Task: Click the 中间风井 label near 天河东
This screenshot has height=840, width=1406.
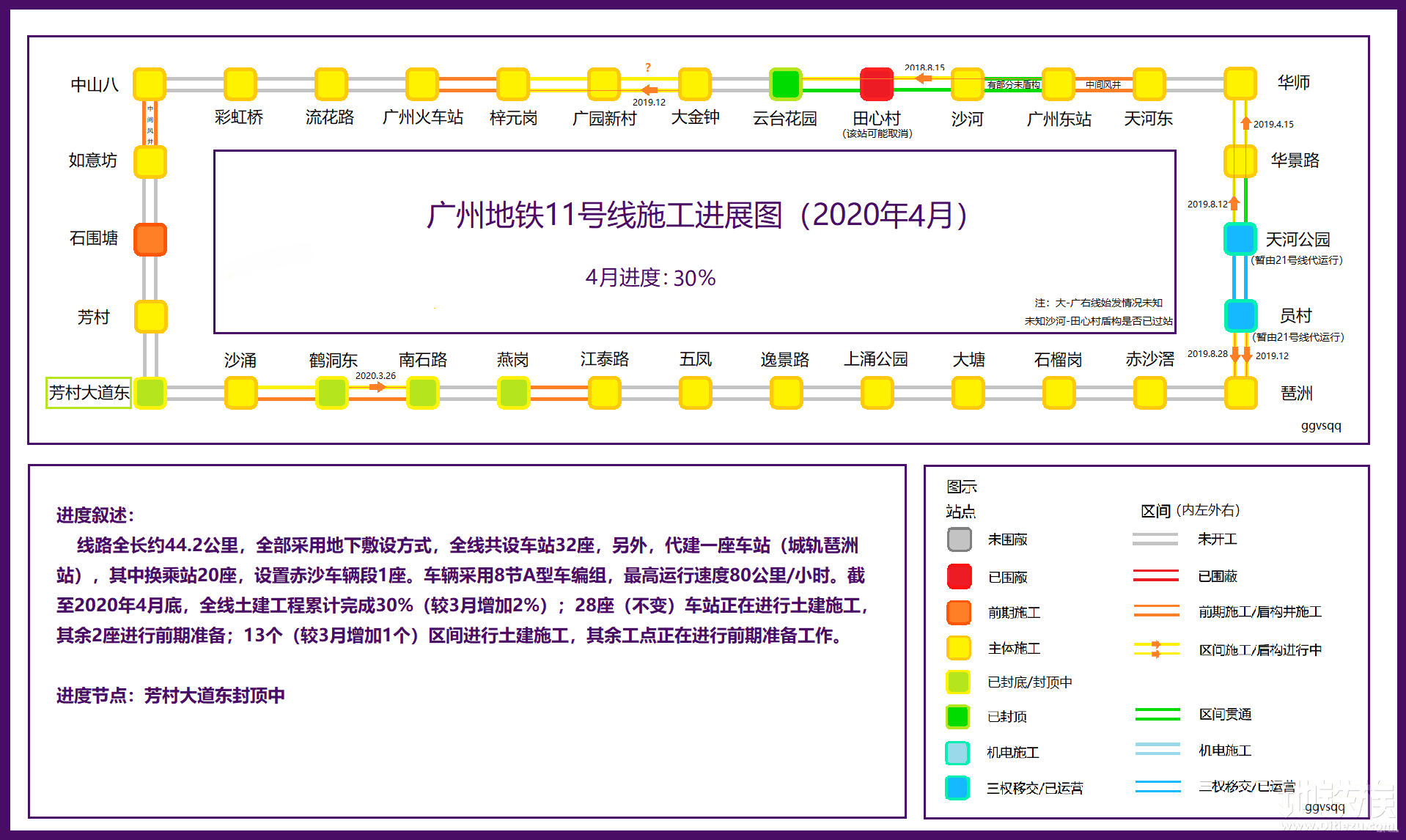Action: coord(1103,85)
